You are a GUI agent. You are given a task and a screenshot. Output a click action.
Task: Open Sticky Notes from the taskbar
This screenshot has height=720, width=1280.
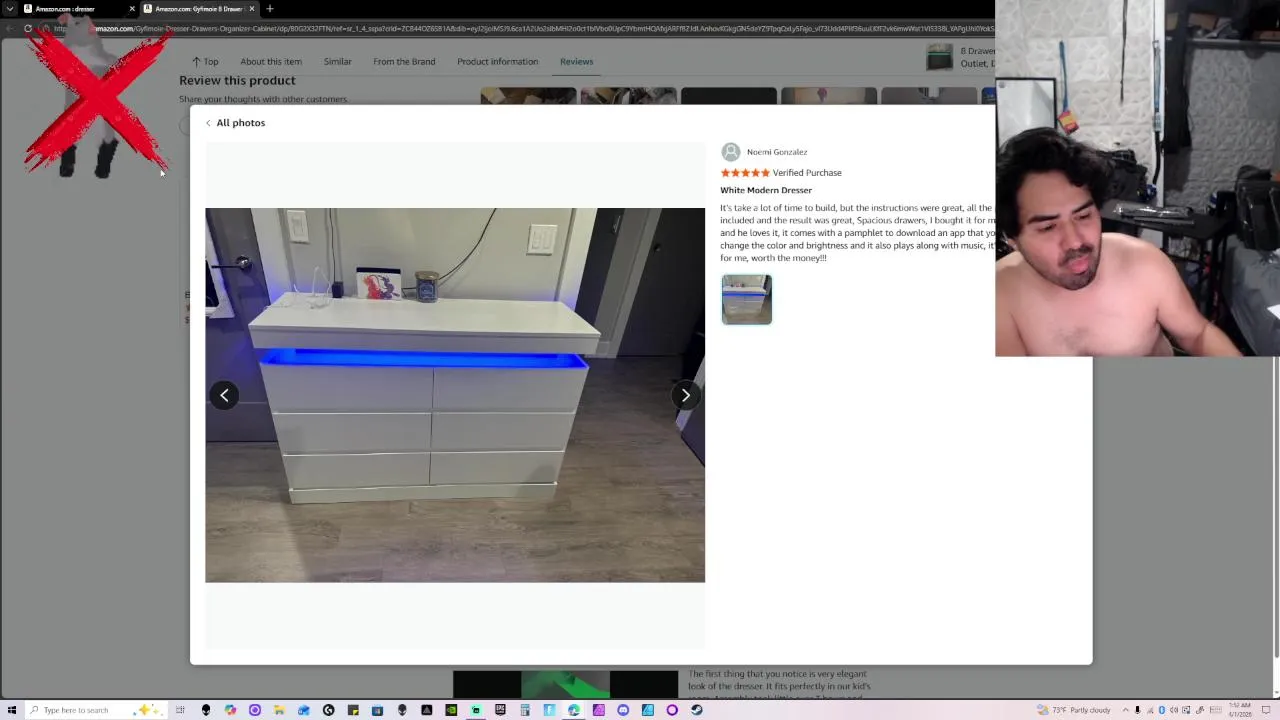353,710
